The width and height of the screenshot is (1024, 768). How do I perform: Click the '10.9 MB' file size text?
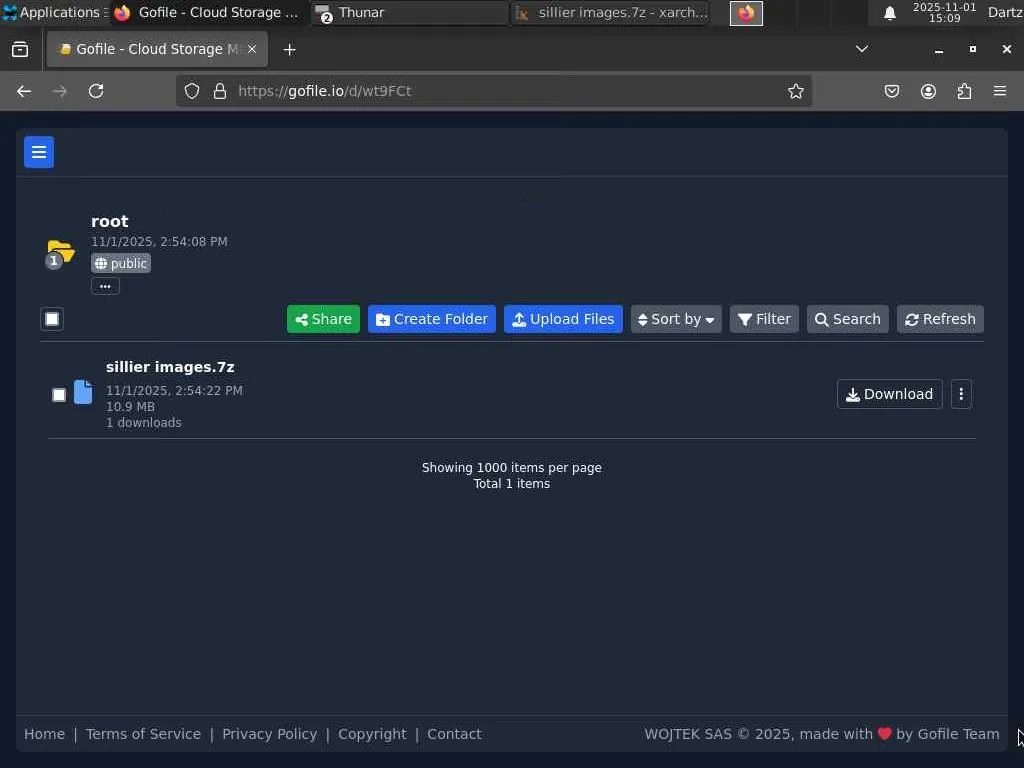point(131,406)
